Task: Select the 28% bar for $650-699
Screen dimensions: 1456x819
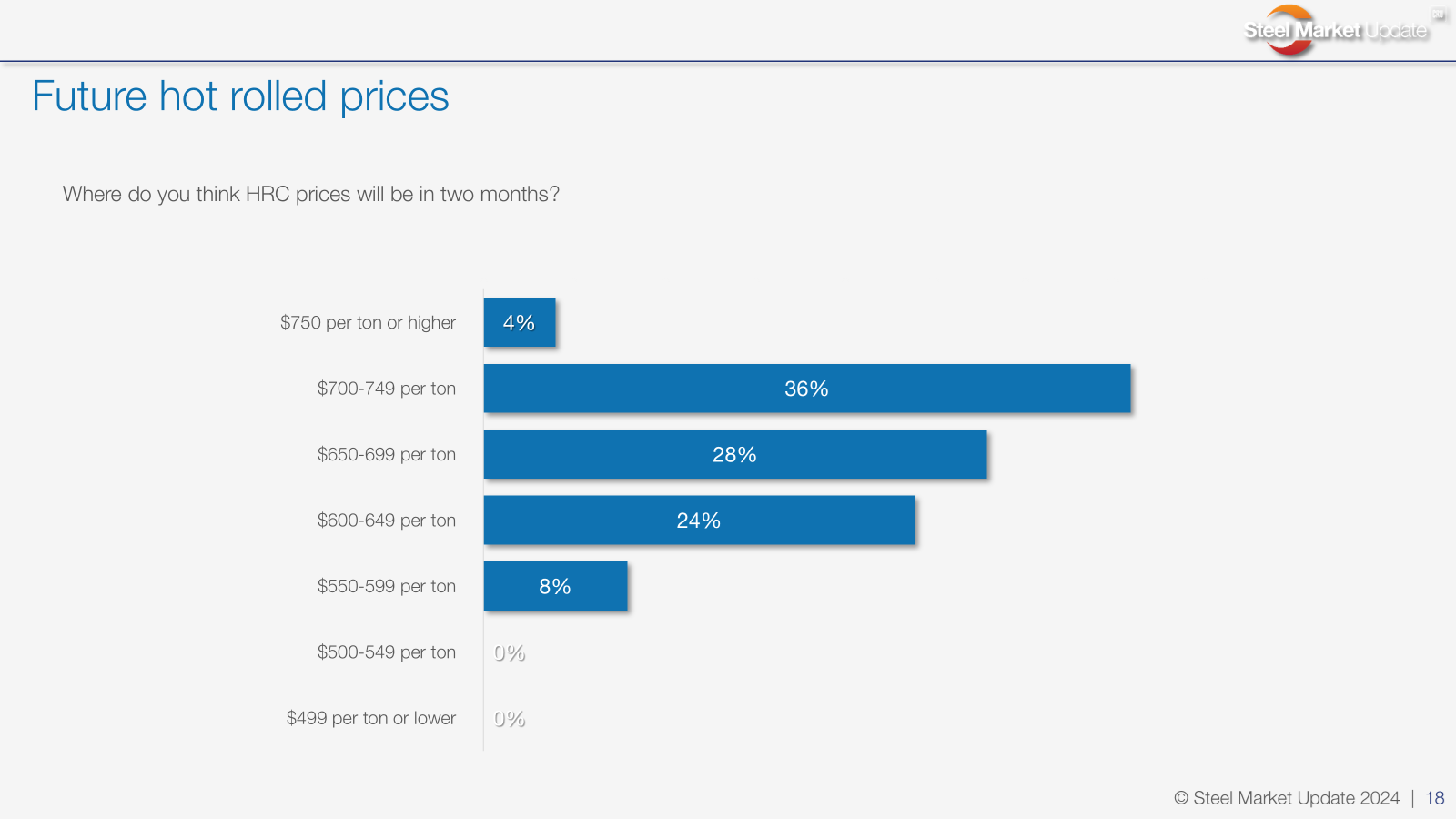Action: (x=734, y=455)
